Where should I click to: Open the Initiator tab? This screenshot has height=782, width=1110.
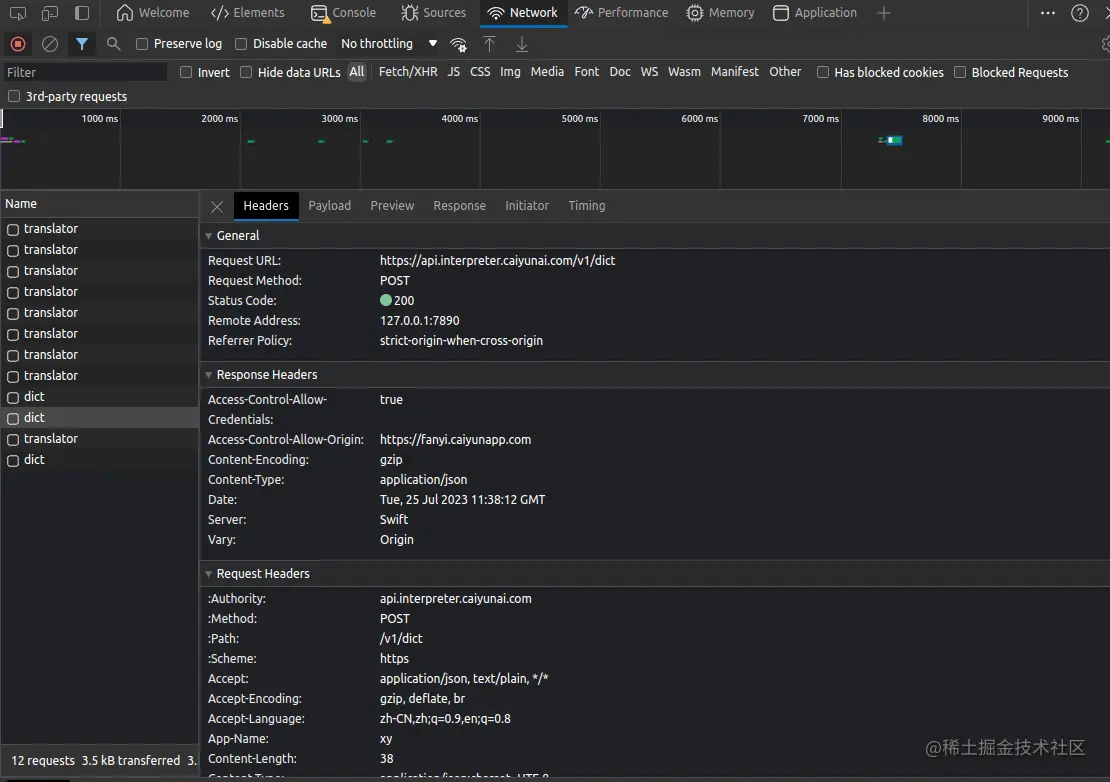point(527,205)
